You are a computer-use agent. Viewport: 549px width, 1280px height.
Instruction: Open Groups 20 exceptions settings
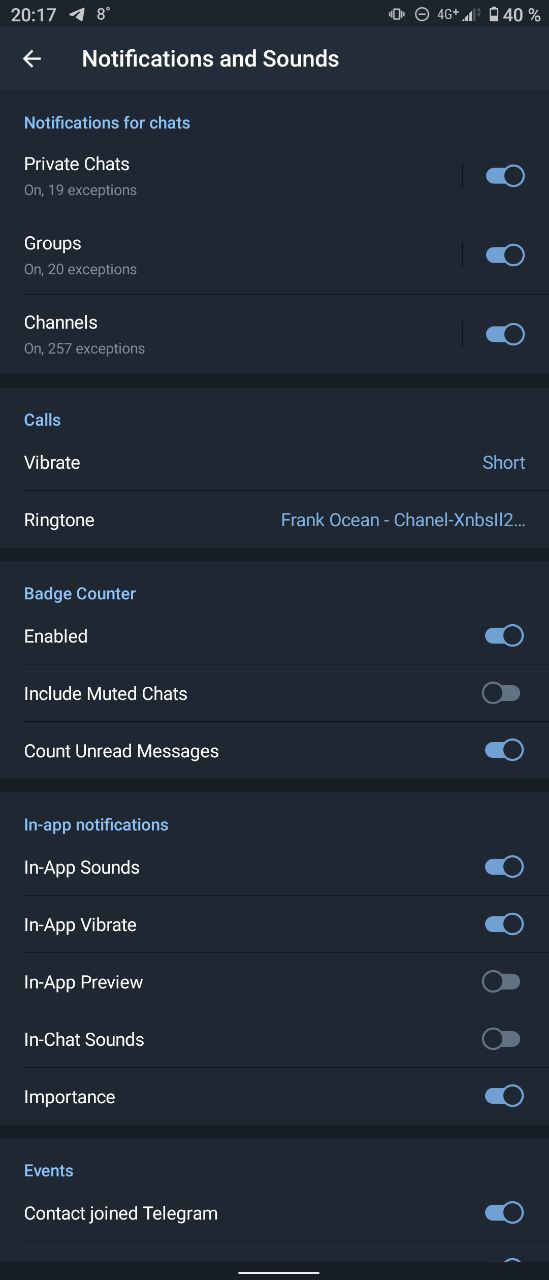(x=230, y=255)
